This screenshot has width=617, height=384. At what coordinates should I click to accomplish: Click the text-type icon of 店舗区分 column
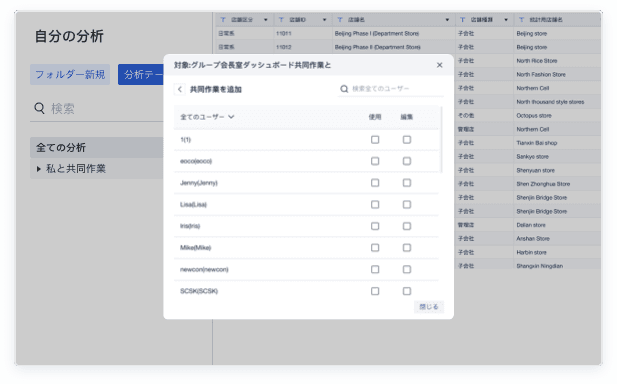click(223, 20)
